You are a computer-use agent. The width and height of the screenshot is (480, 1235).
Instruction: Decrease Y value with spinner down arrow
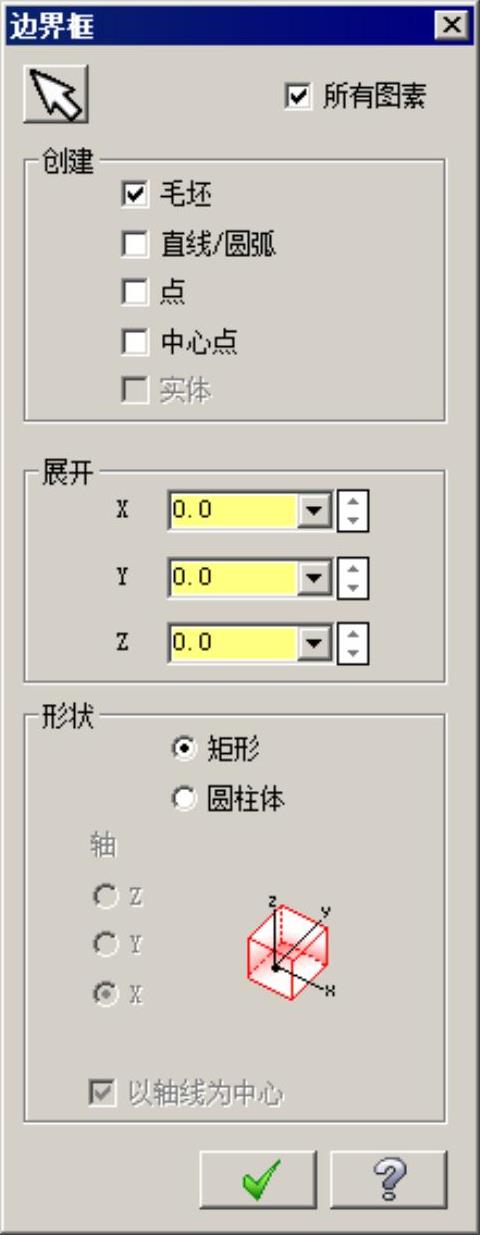tap(353, 587)
